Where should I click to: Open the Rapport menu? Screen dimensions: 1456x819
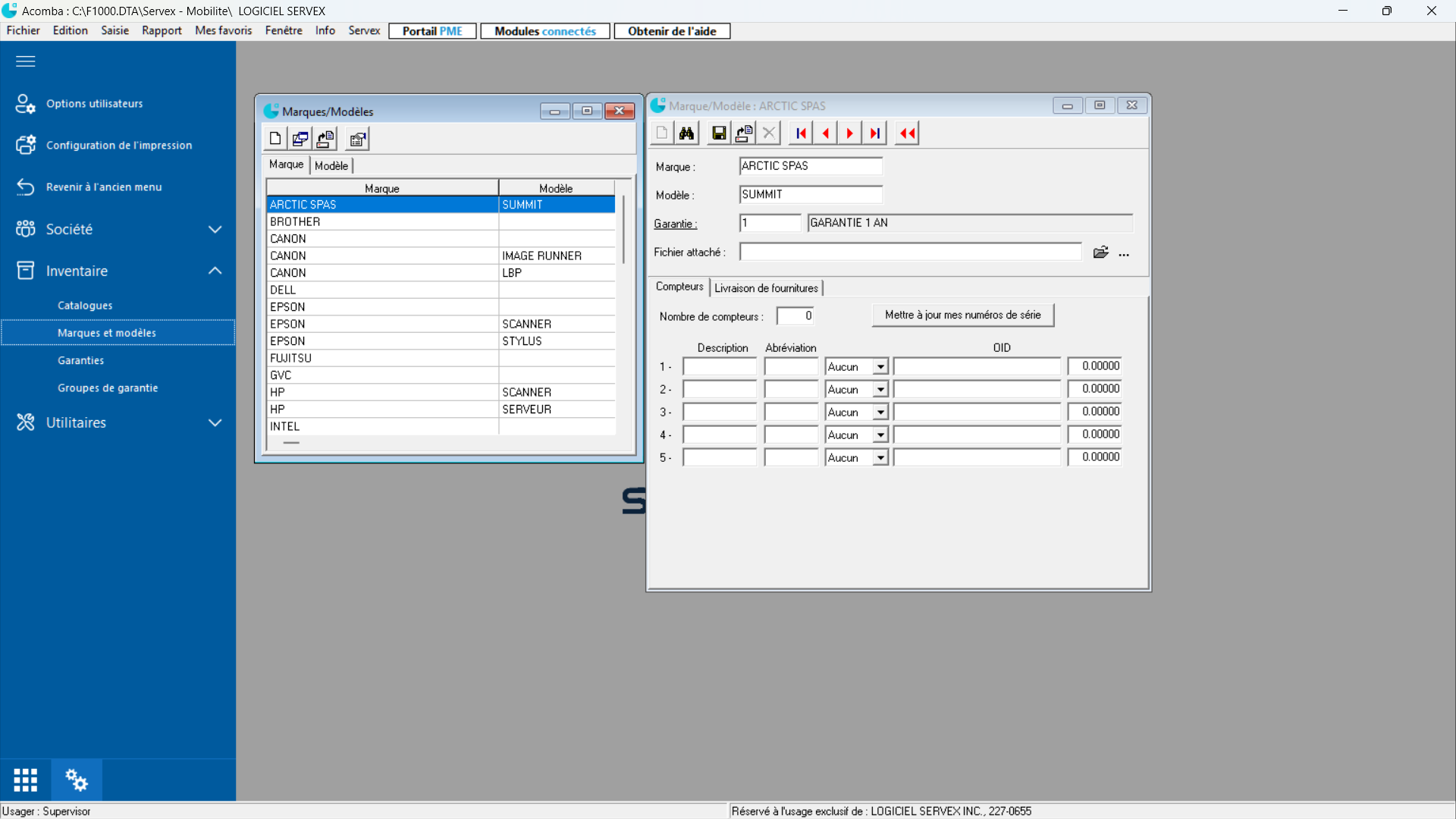[x=162, y=31]
